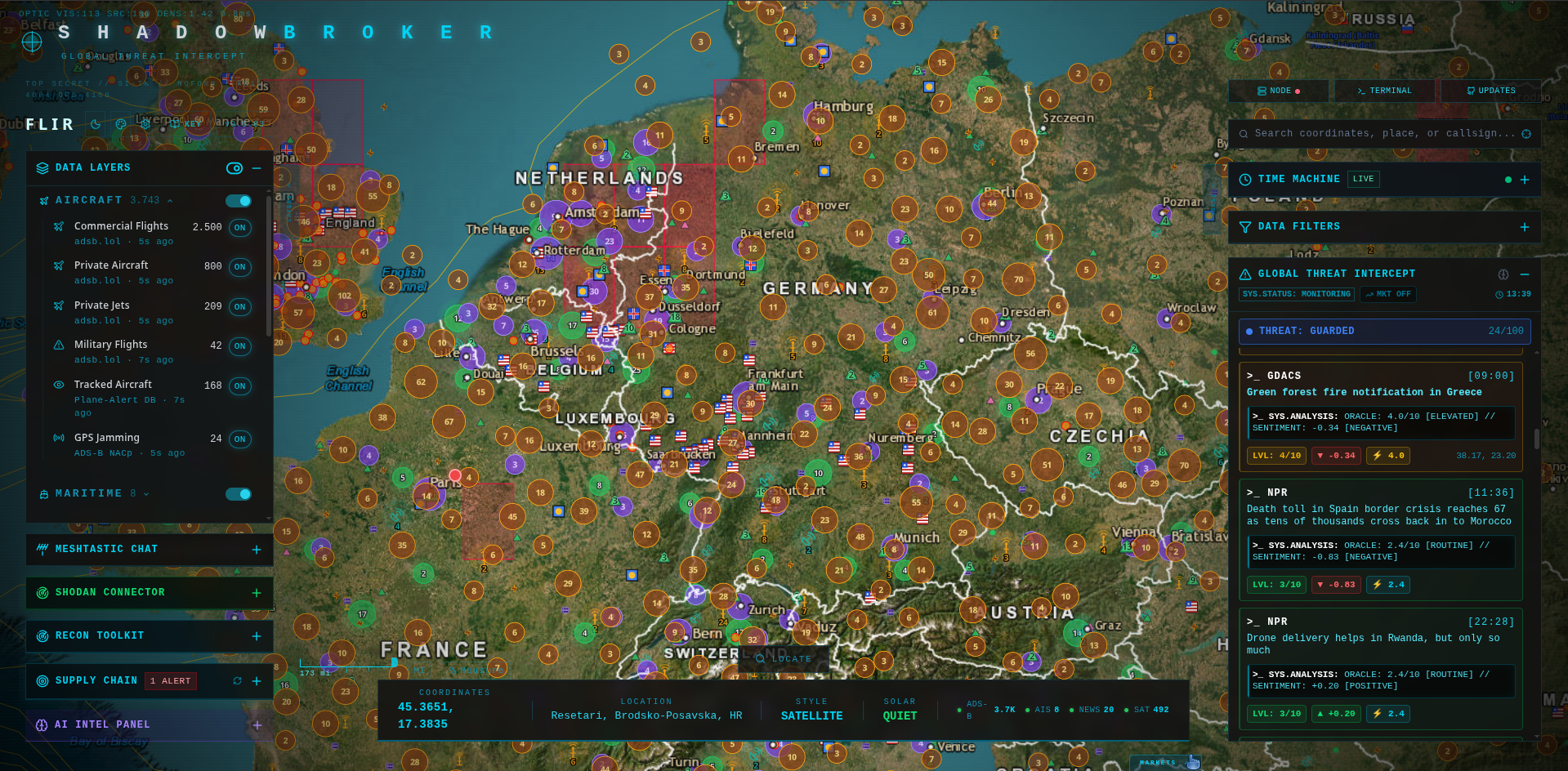
Task: Open the gear settings icon near FLIR
Action: point(145,124)
